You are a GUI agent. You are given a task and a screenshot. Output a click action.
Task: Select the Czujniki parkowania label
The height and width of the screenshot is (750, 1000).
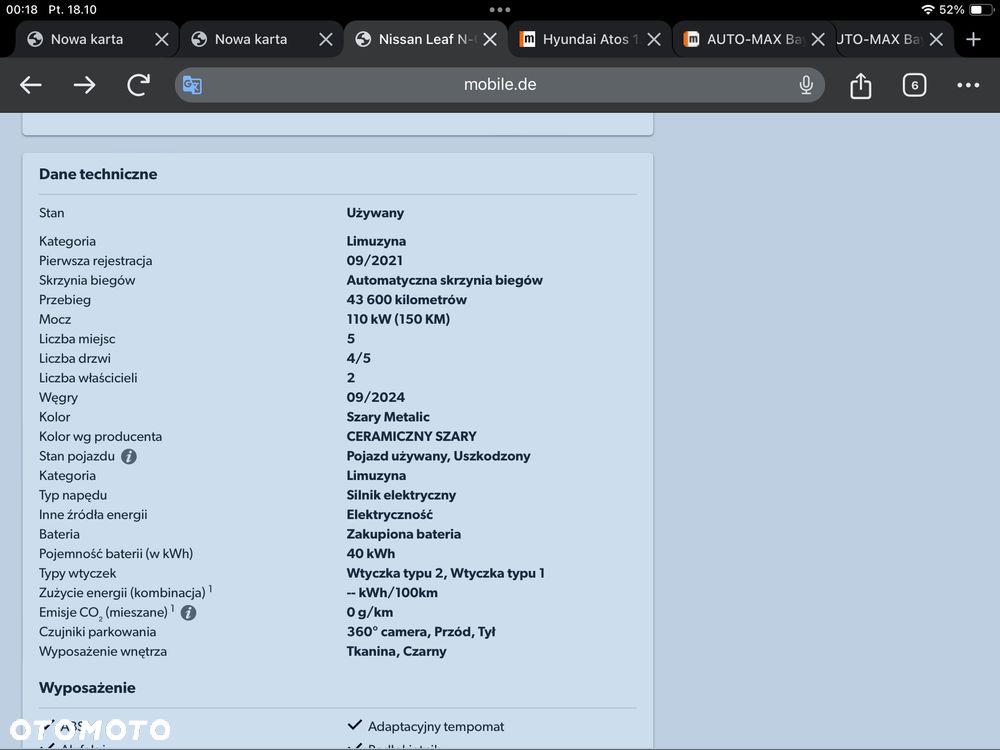[x=98, y=632]
